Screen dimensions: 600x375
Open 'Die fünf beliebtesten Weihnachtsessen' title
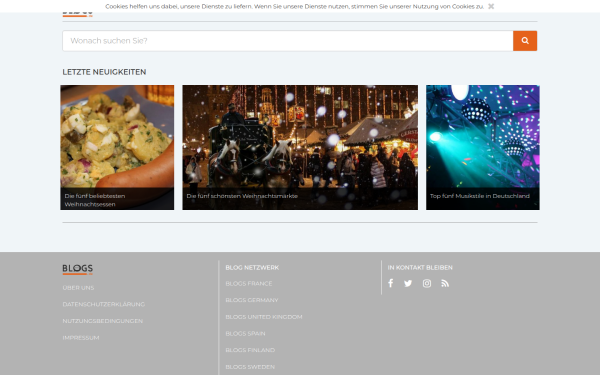click(95, 200)
